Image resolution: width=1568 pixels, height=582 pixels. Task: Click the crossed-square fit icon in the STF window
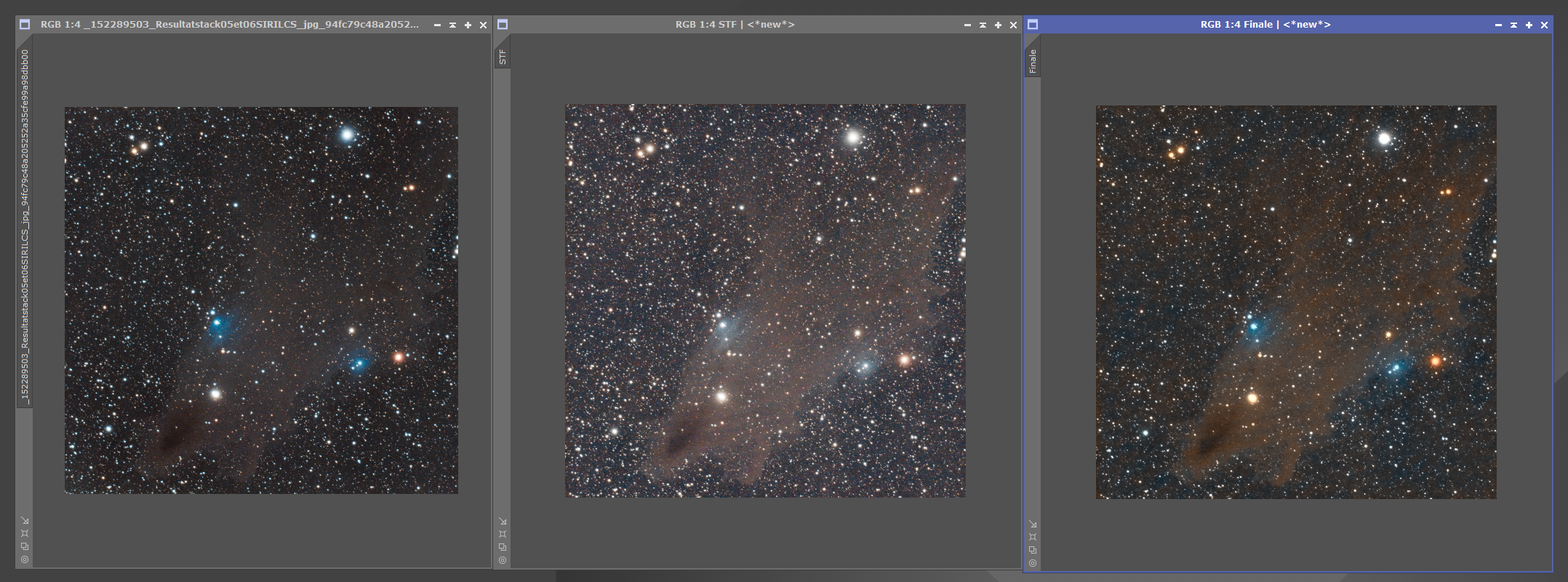tap(503, 534)
